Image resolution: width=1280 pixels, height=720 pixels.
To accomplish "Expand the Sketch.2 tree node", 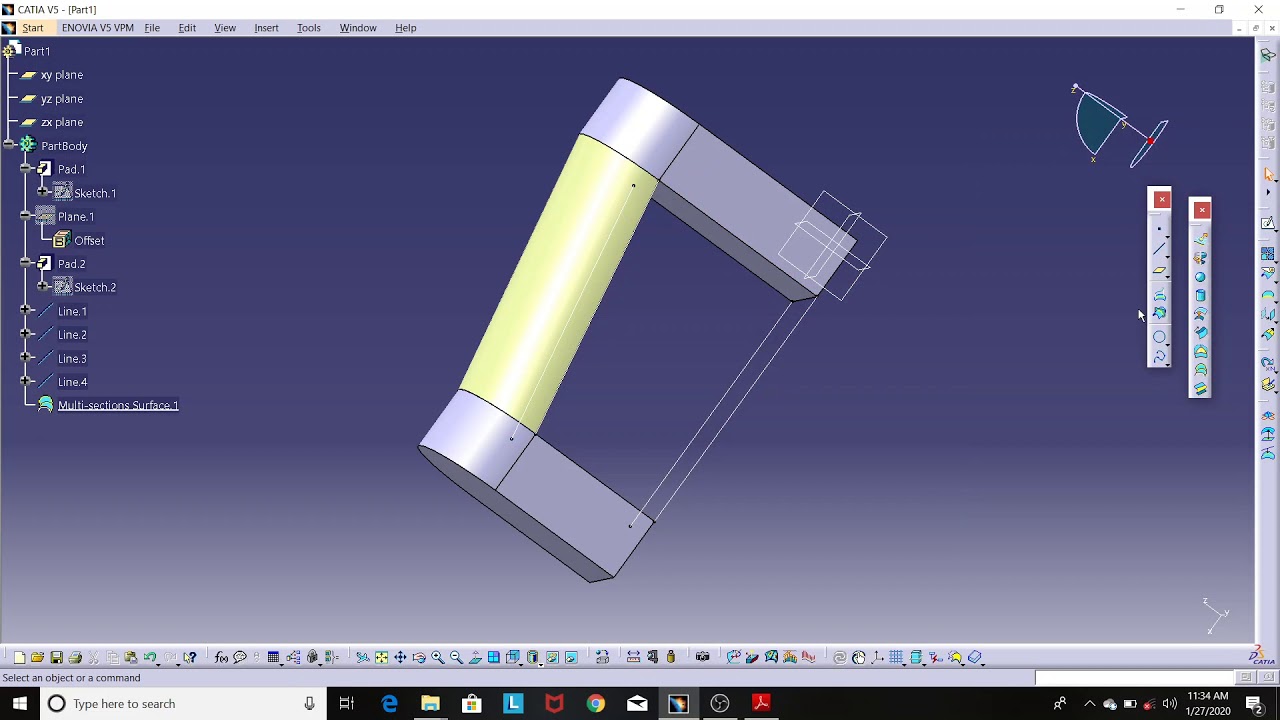I will pyautogui.click(x=43, y=287).
